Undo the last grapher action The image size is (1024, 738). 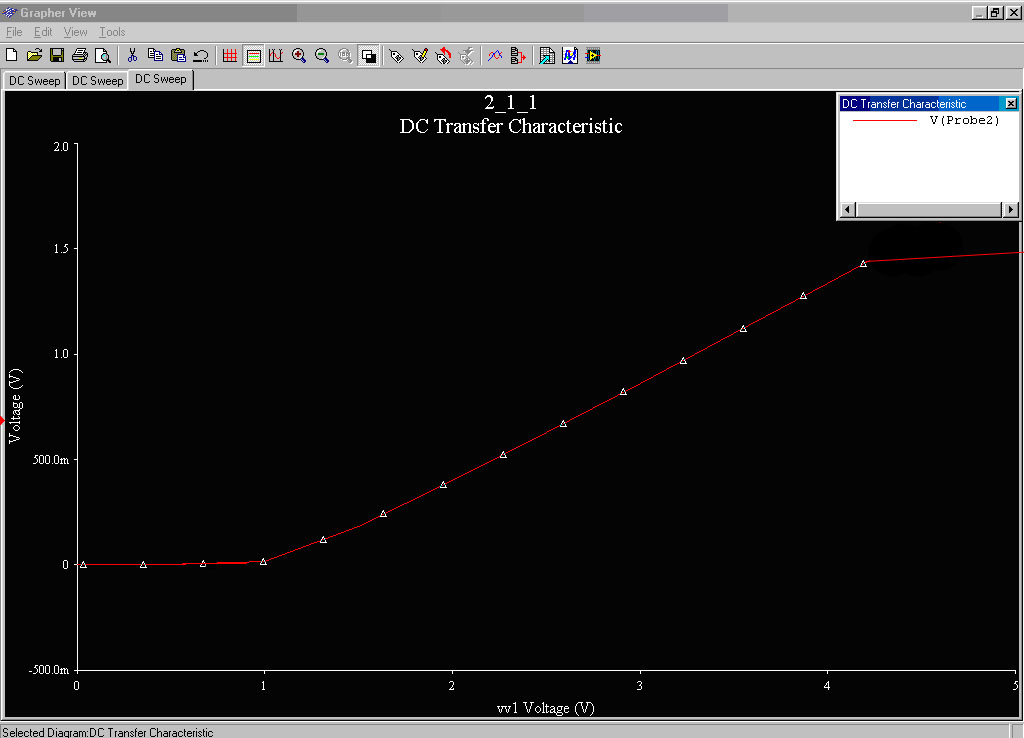tap(200, 56)
